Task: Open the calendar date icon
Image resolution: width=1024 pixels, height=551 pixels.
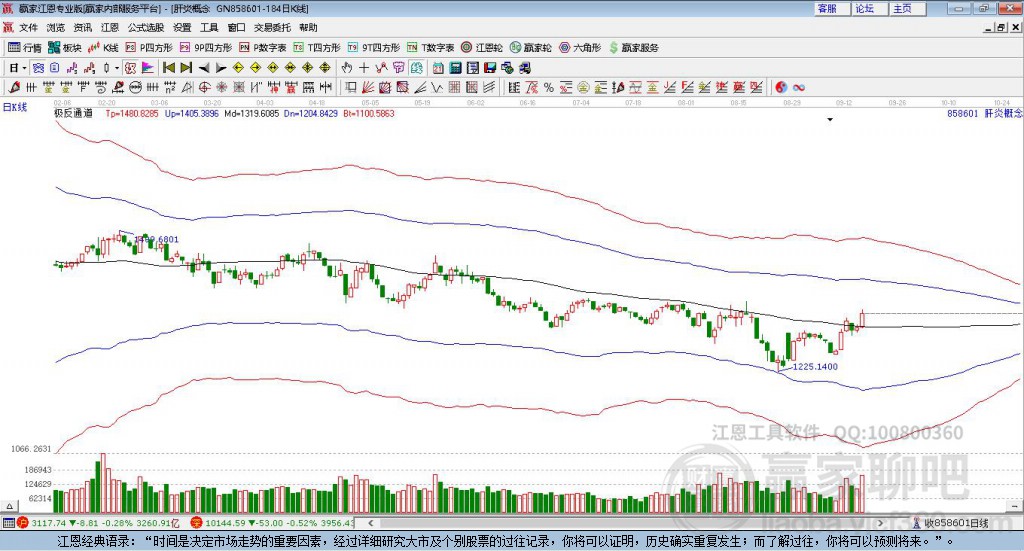Action: pyautogui.click(x=438, y=68)
